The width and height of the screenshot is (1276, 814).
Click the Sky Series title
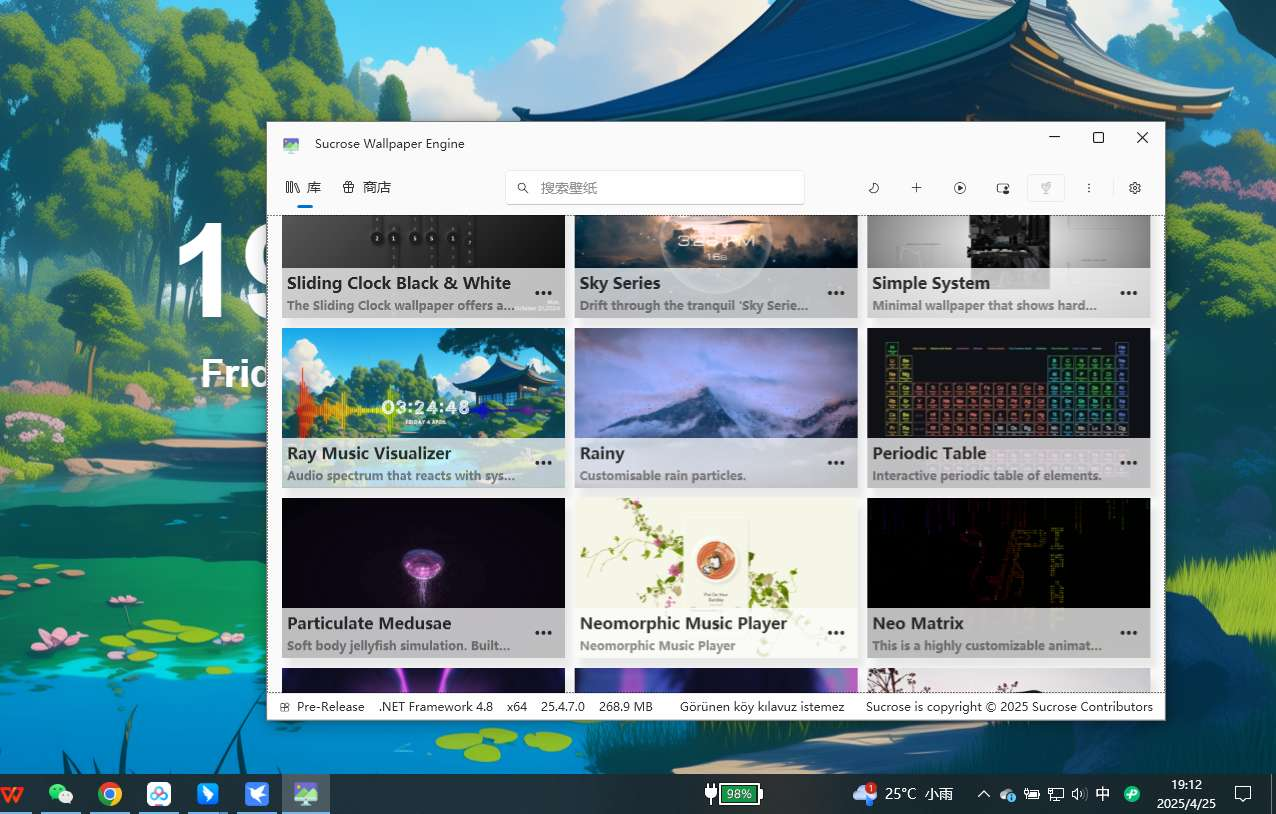pyautogui.click(x=620, y=283)
